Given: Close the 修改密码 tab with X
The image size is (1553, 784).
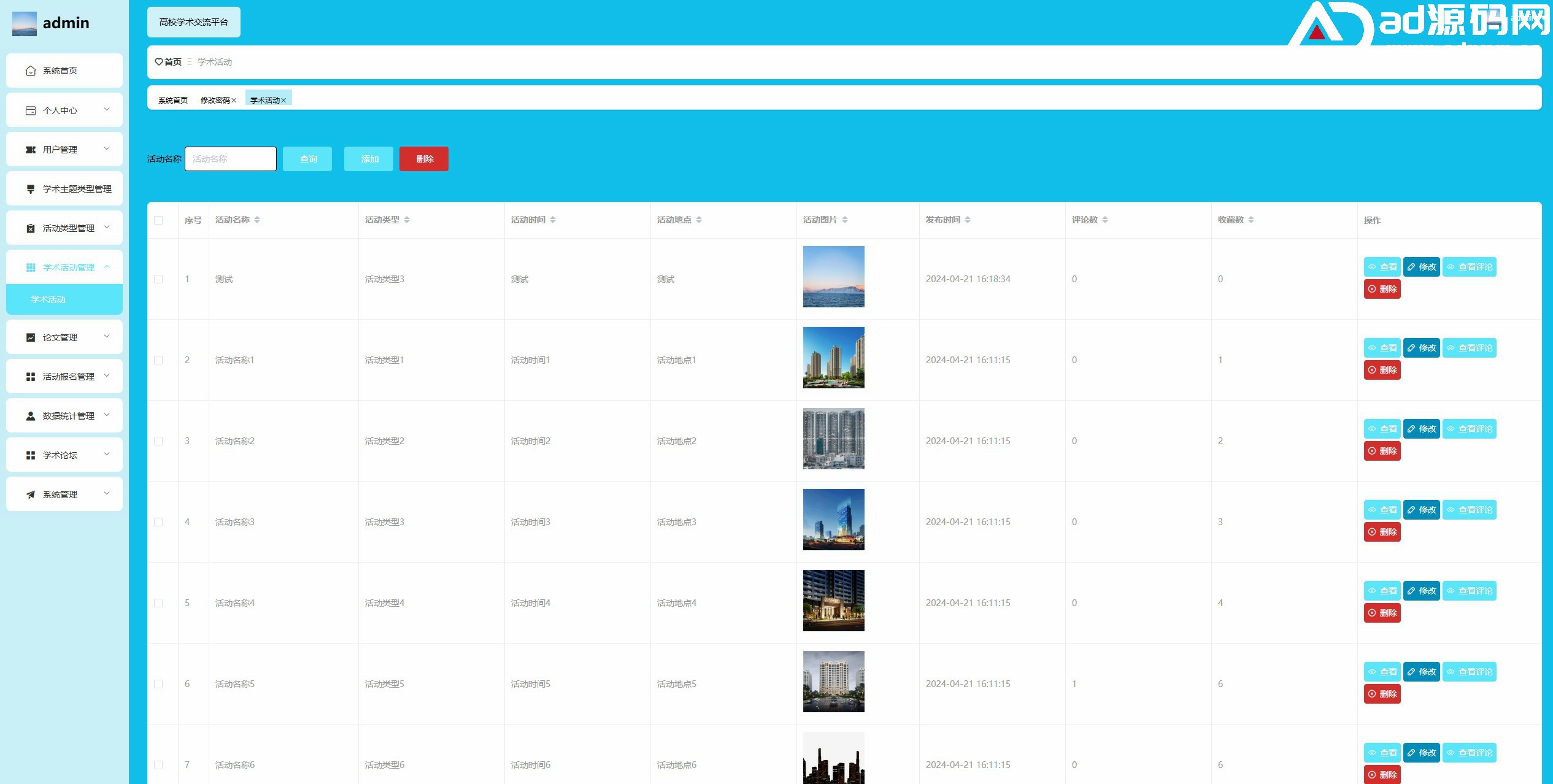Looking at the screenshot, I should [x=234, y=101].
